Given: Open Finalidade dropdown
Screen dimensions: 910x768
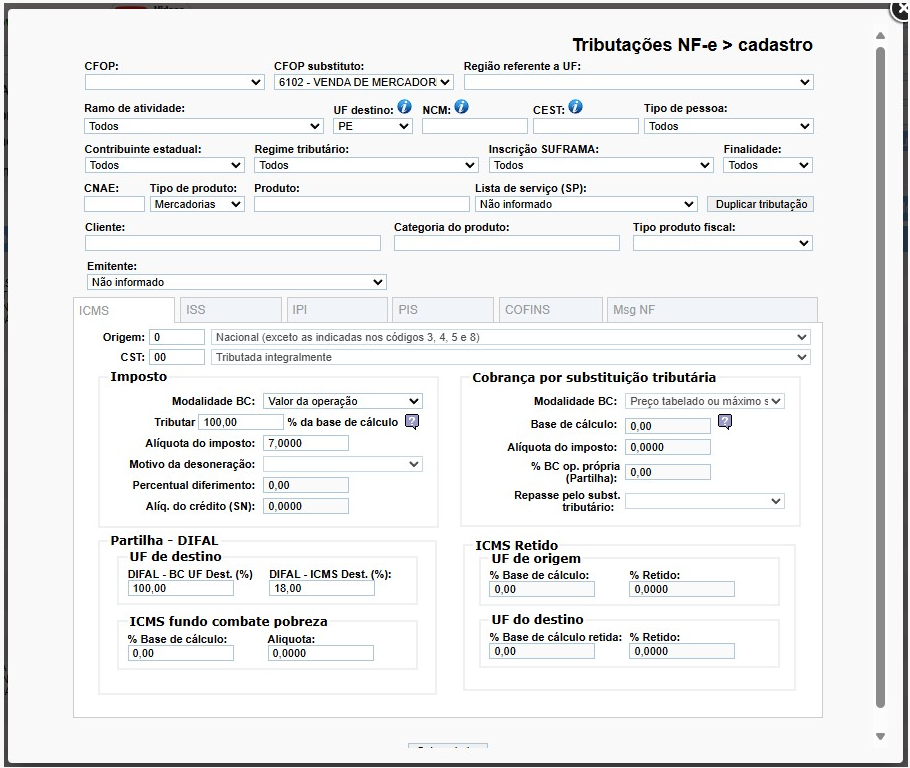Looking at the screenshot, I should pos(768,165).
